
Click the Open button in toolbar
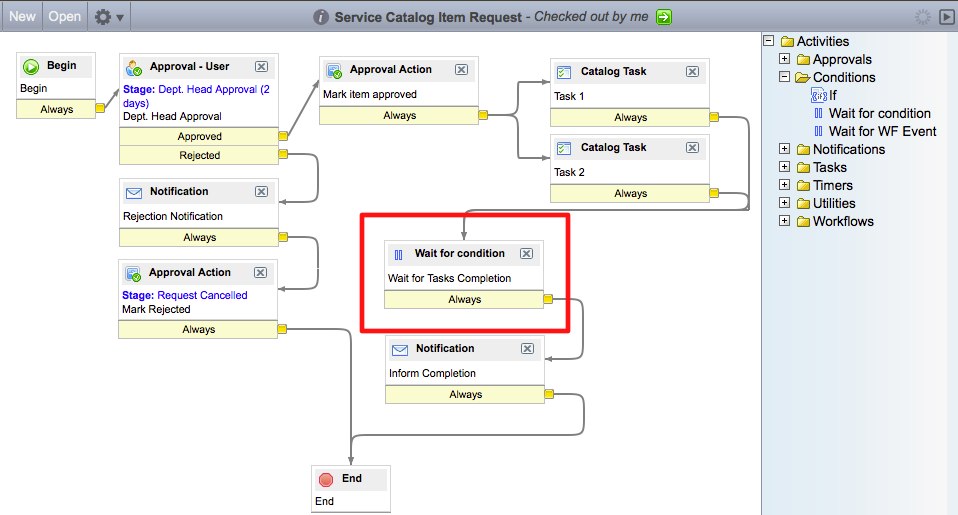pyautogui.click(x=65, y=17)
